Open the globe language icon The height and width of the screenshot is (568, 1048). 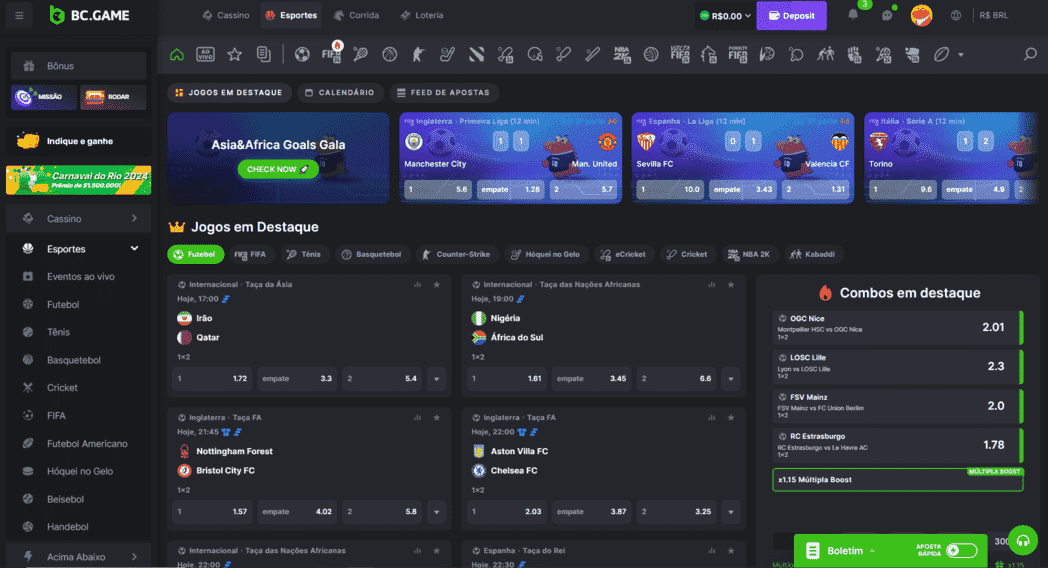pyautogui.click(x=956, y=15)
